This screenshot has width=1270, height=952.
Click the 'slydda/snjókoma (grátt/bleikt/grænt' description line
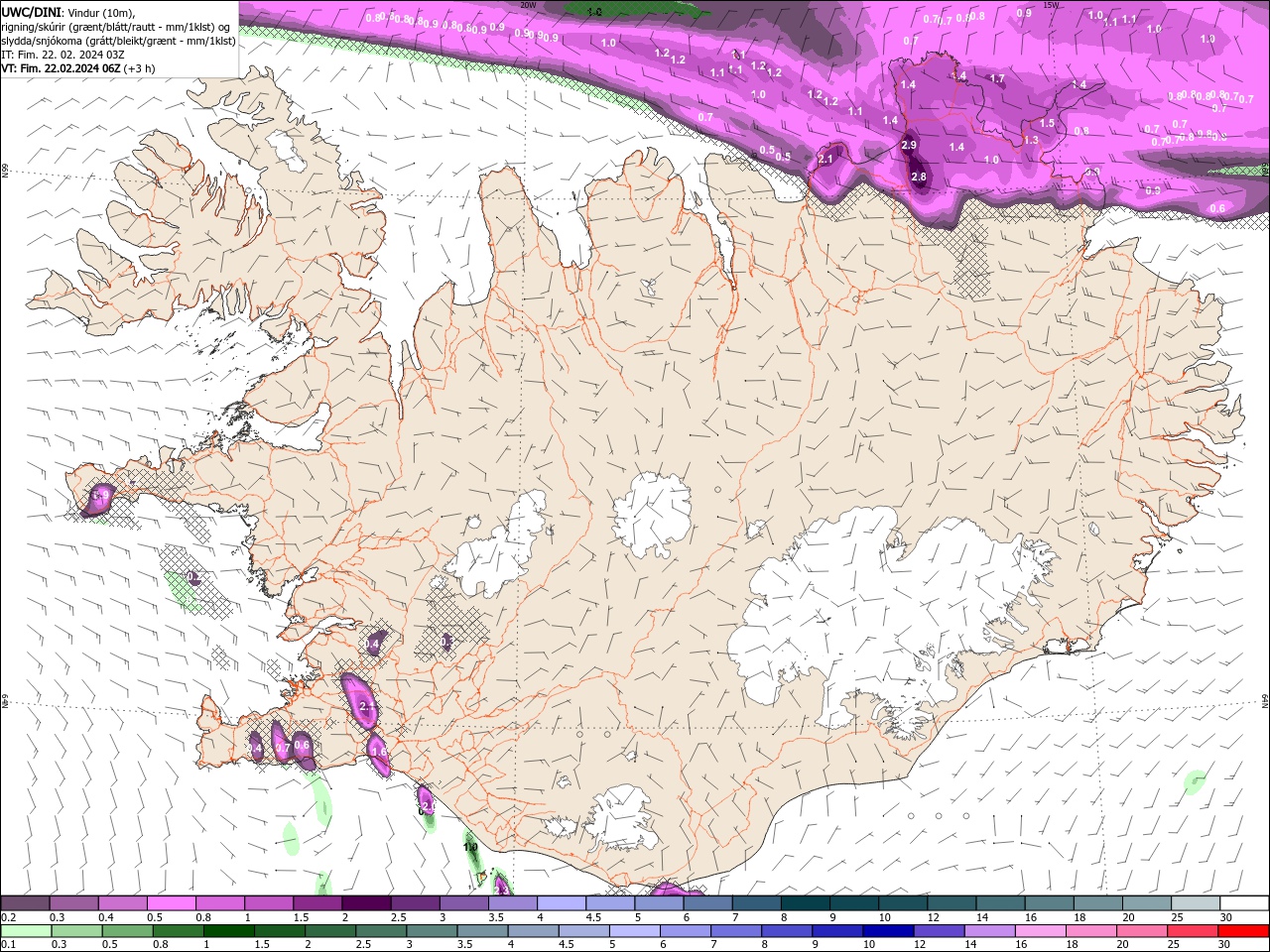118,41
